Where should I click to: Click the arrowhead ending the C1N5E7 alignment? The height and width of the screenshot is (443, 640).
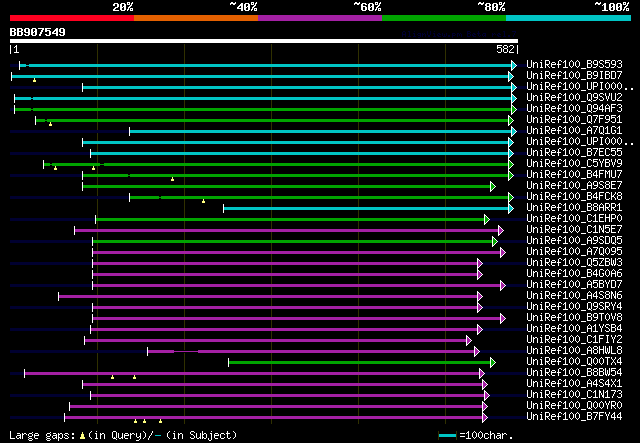coord(501,231)
